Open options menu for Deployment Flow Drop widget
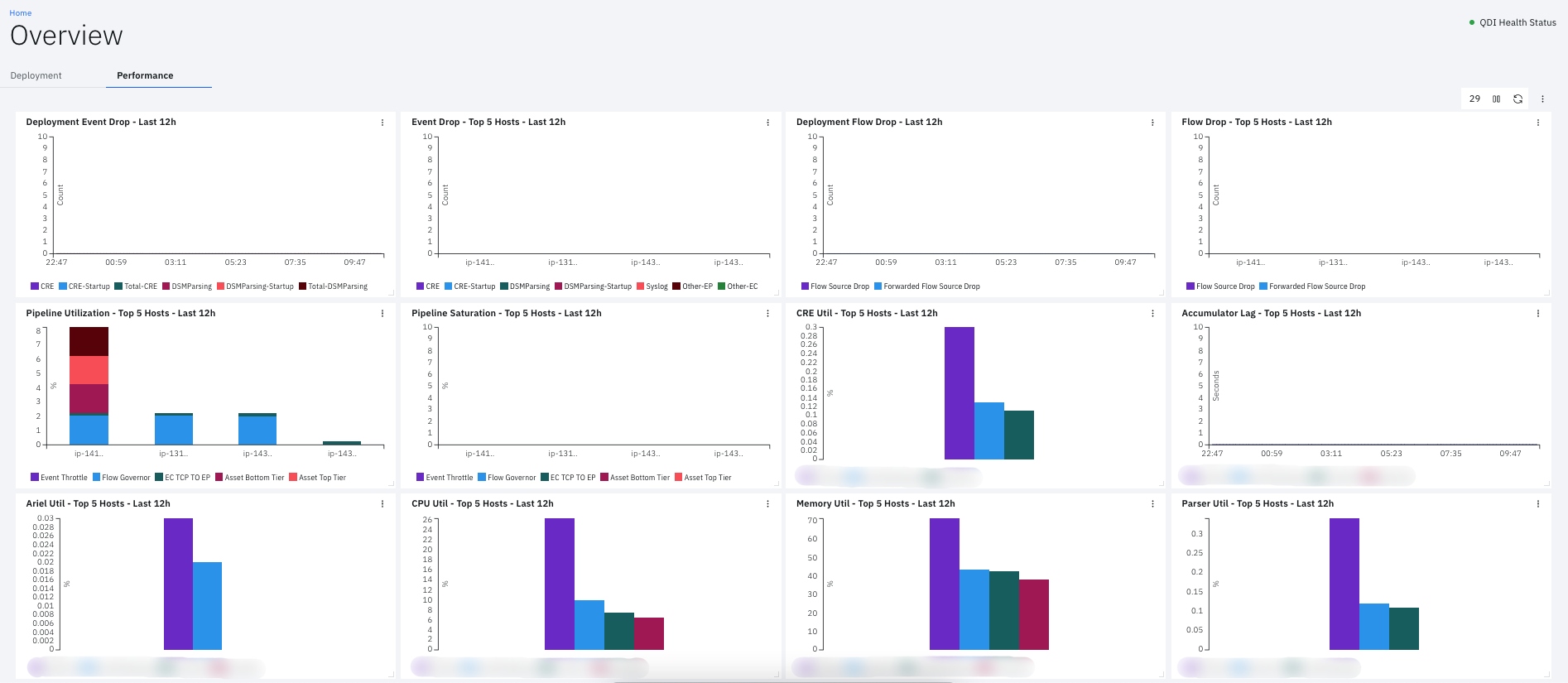The height and width of the screenshot is (683, 1568). tap(1152, 123)
